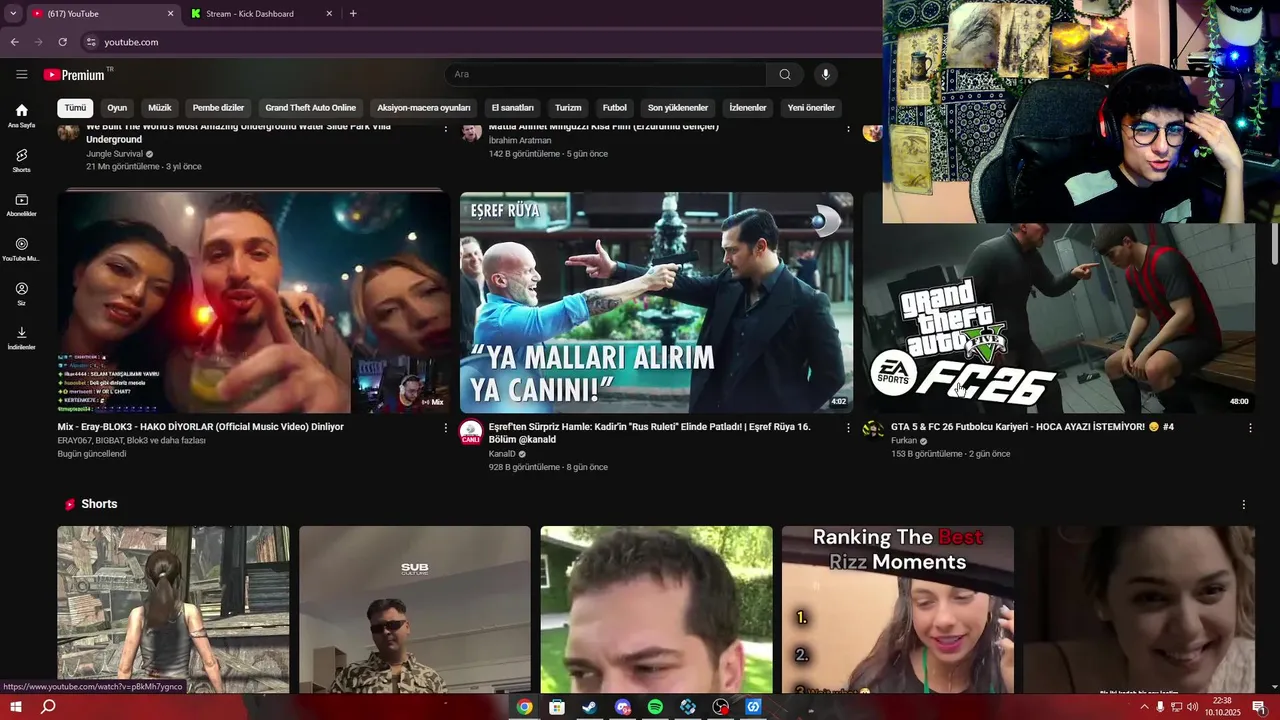
Task: Play the GTA 5 & FC26 video thumbnail
Action: 1059,318
